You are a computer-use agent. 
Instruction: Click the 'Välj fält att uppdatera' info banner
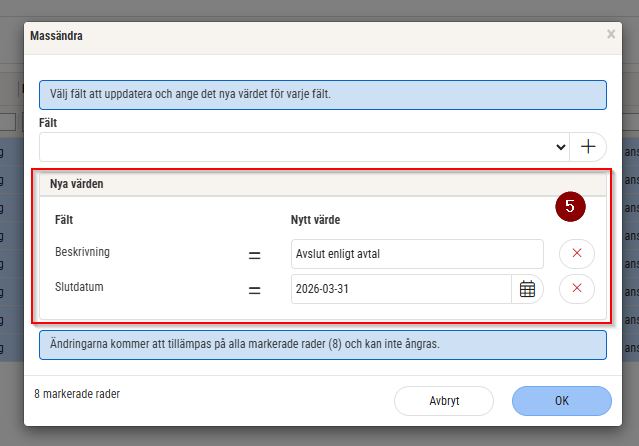(x=322, y=94)
